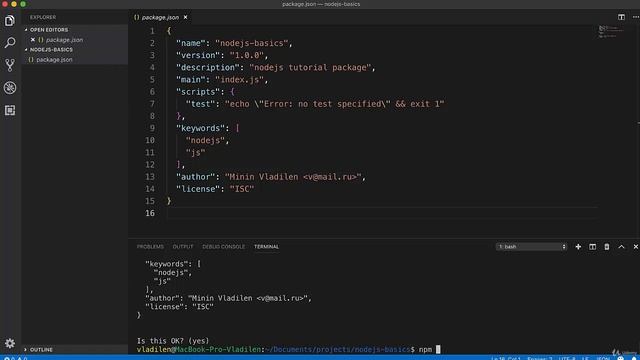Image resolution: width=640 pixels, height=360 pixels.
Task: Click the "nodejs tutorial package" description string
Action: pos(310,67)
